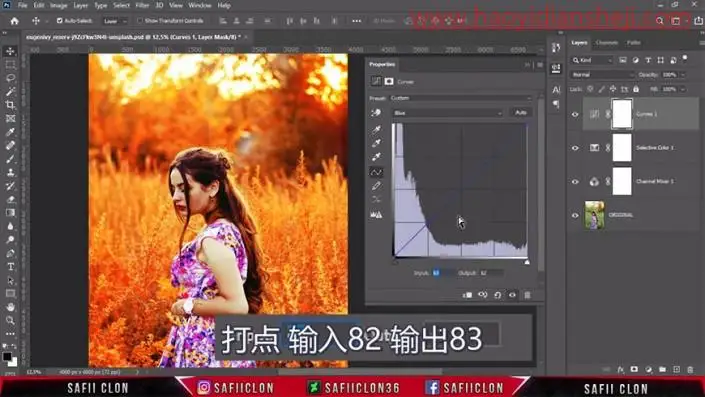Hide the Curves 1 layer

coord(575,114)
